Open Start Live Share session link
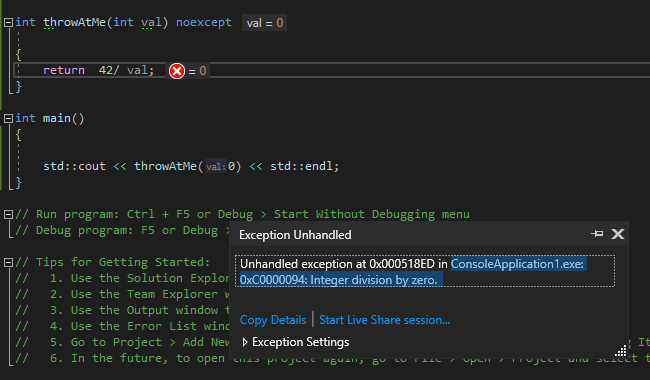This screenshot has height=380, width=650. 384,320
